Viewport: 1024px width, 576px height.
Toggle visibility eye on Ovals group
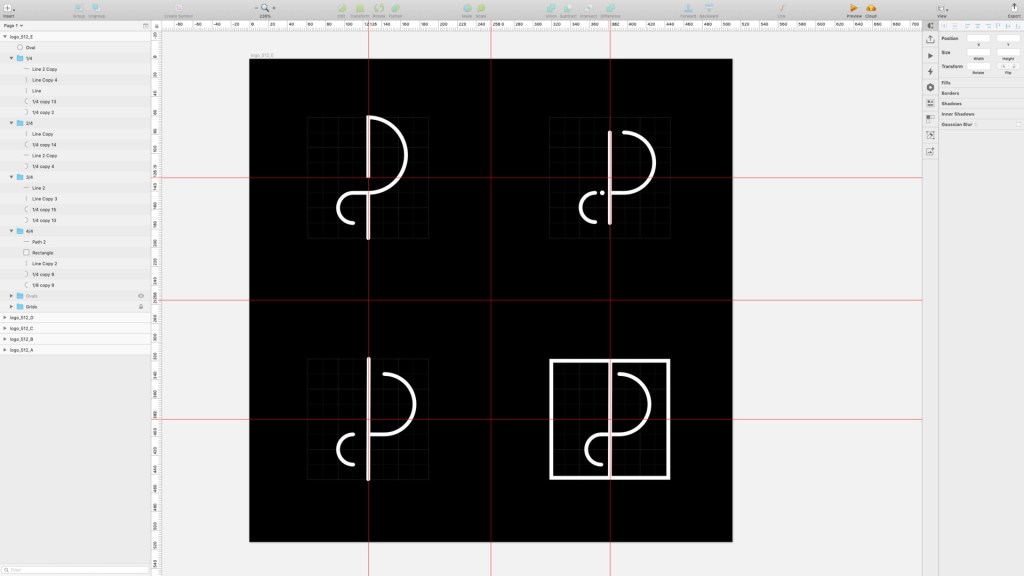pyautogui.click(x=140, y=296)
